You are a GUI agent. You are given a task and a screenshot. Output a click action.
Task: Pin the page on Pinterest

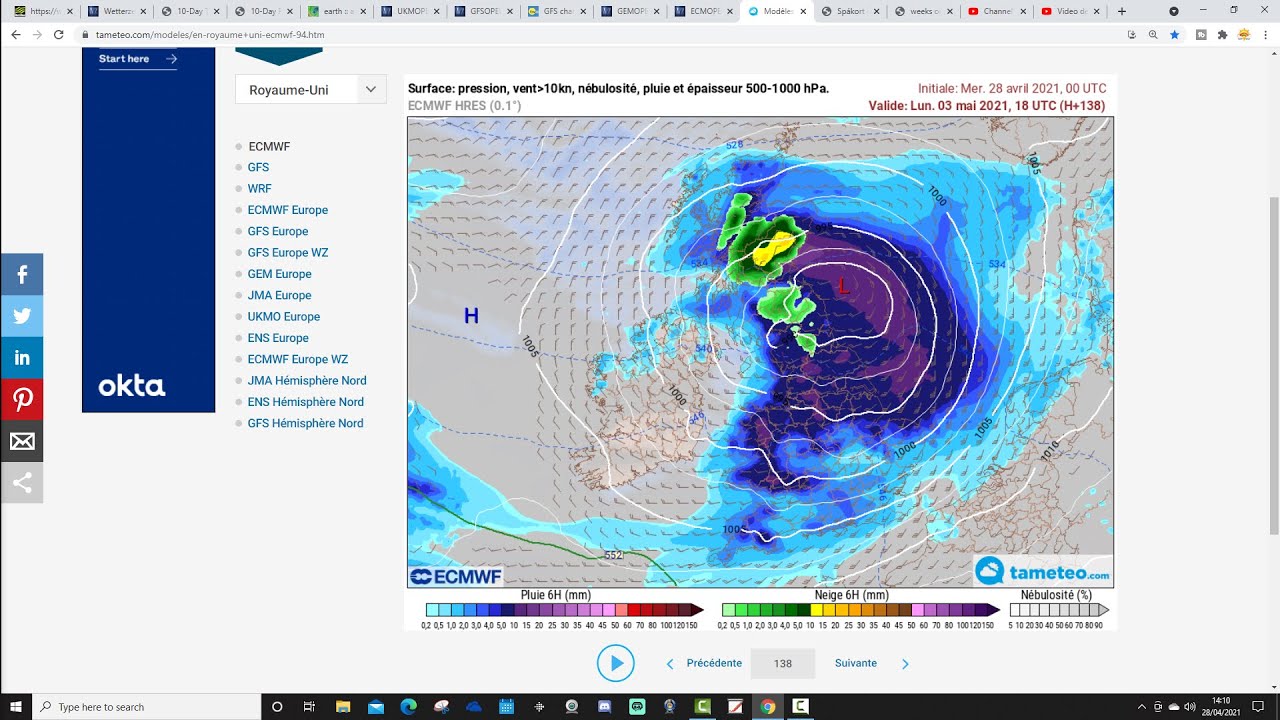click(22, 400)
